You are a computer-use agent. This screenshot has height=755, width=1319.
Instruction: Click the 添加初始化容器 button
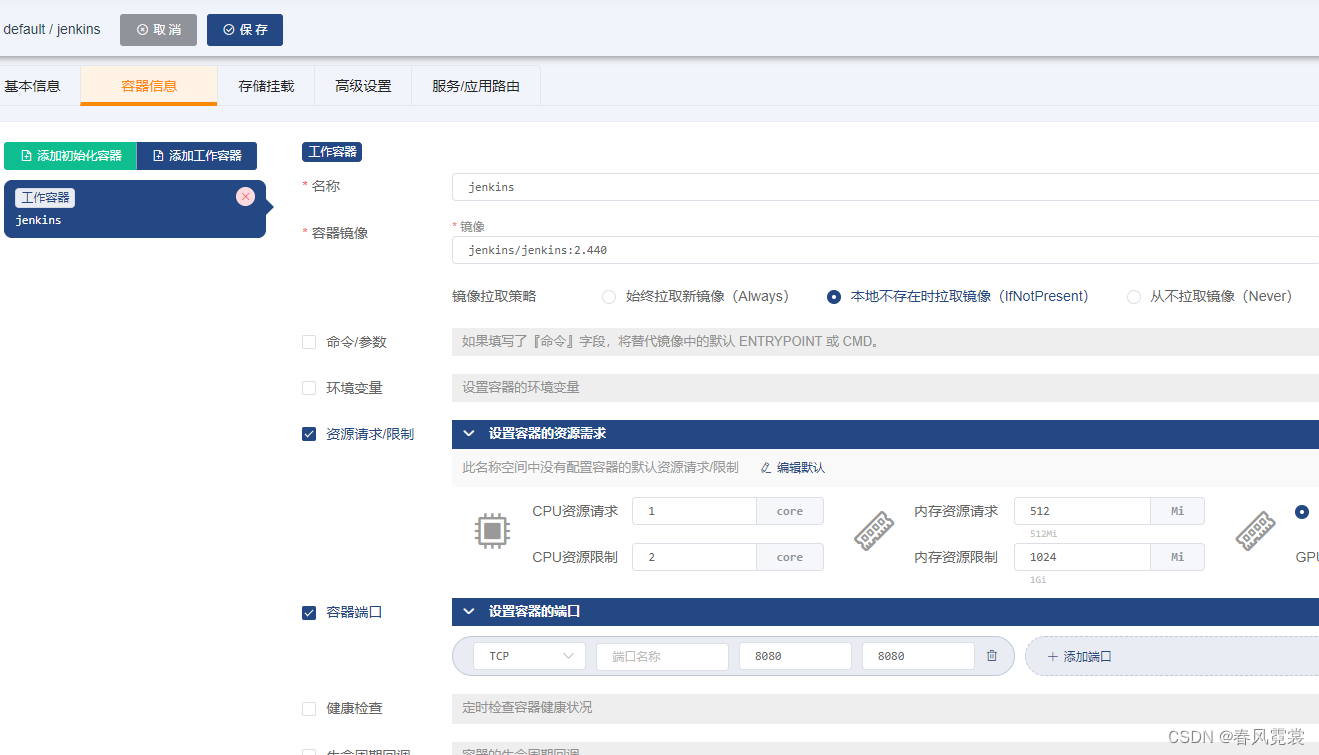tap(69, 156)
